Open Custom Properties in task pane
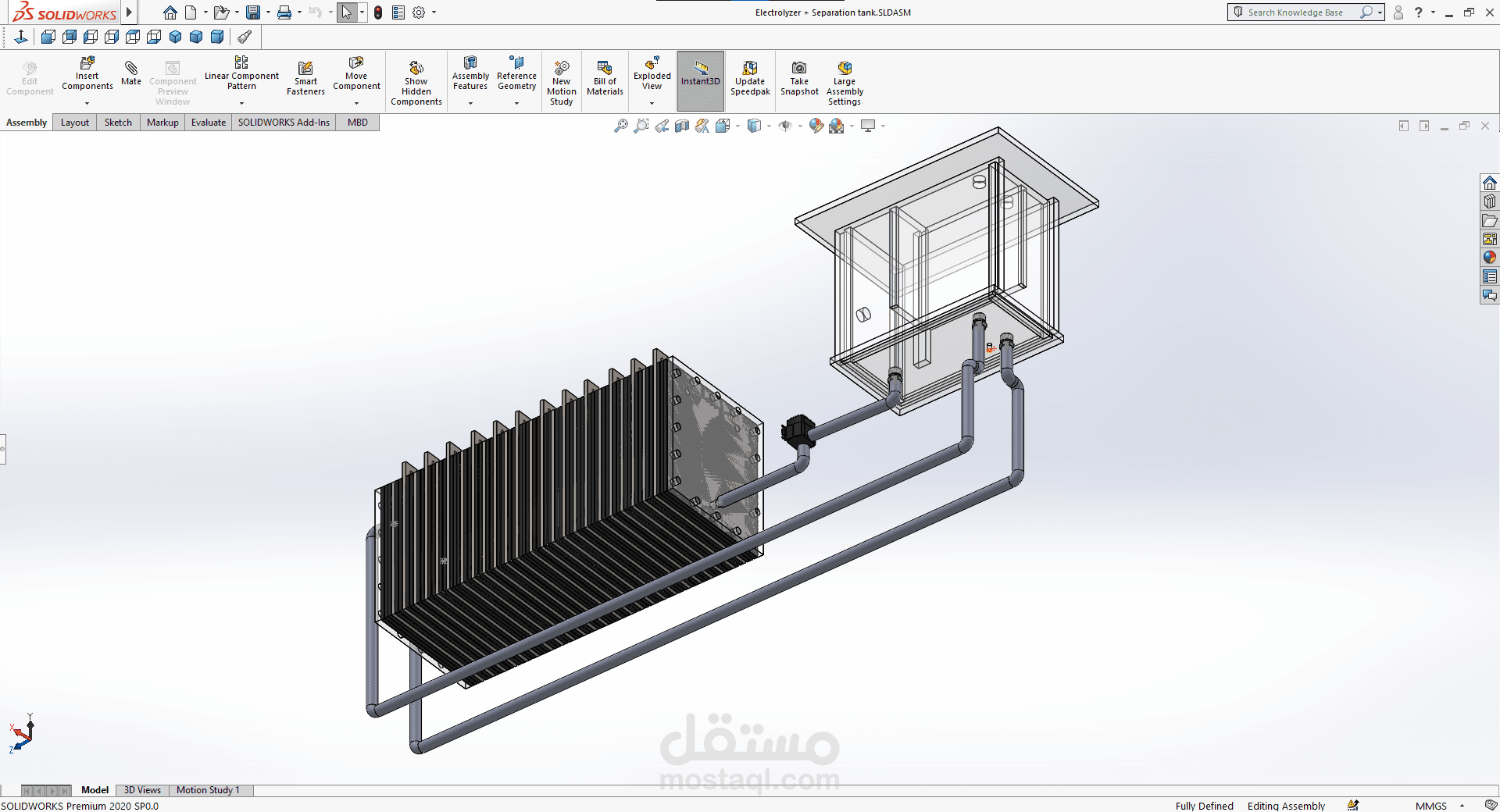The width and height of the screenshot is (1500, 812). pos(1490,276)
